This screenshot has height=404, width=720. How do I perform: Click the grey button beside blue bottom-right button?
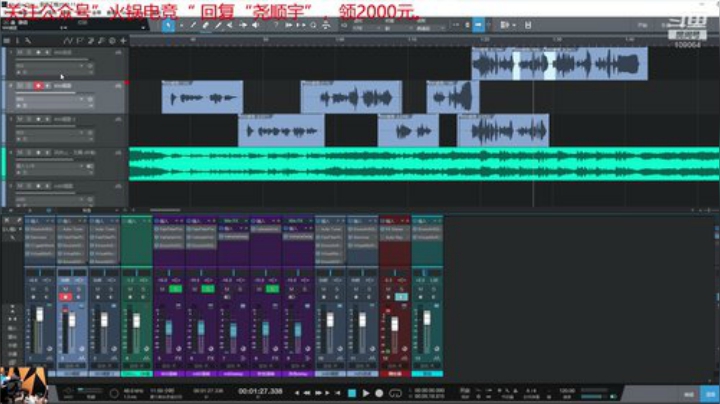coord(689,394)
